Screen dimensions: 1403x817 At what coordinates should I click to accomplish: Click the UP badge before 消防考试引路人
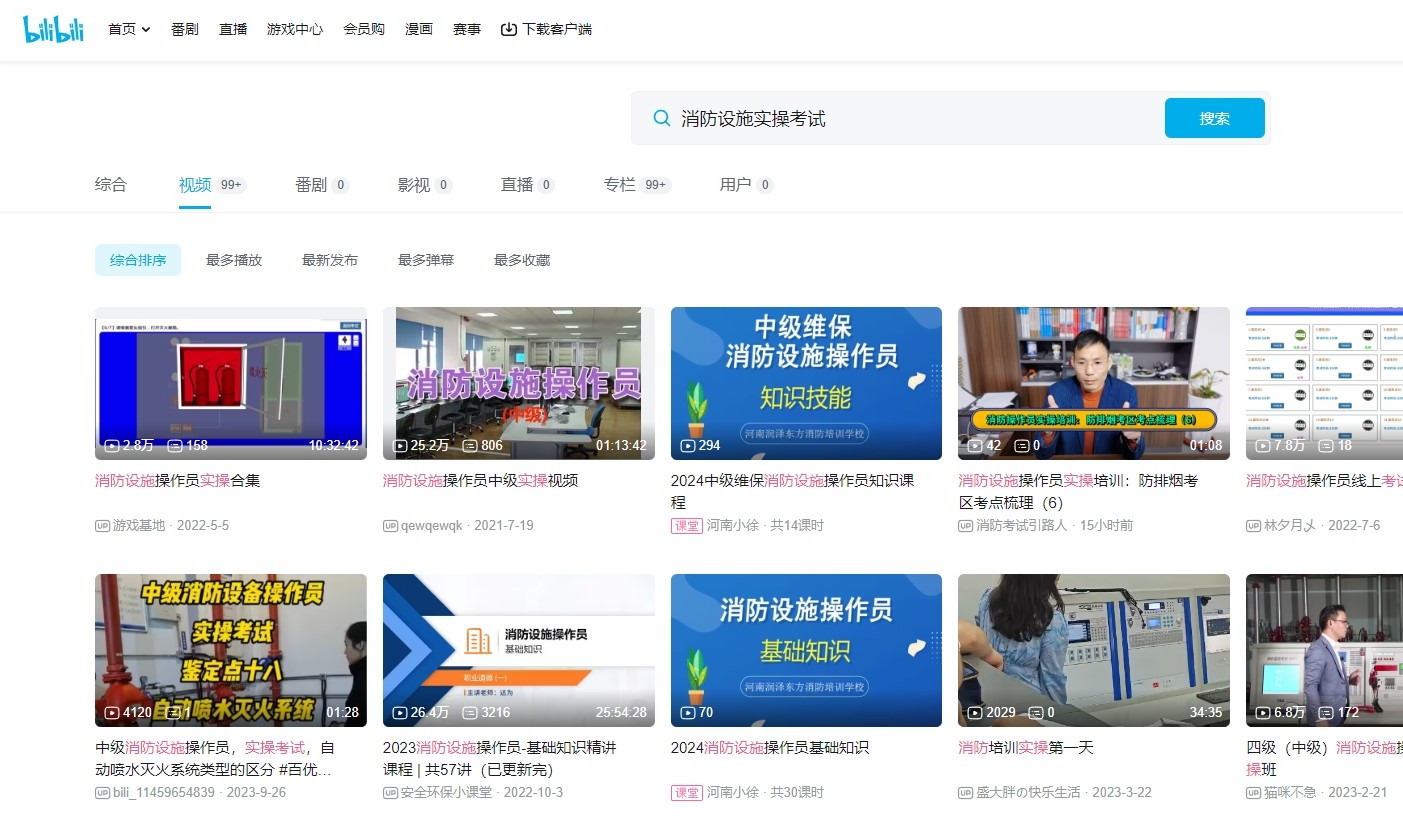click(965, 525)
